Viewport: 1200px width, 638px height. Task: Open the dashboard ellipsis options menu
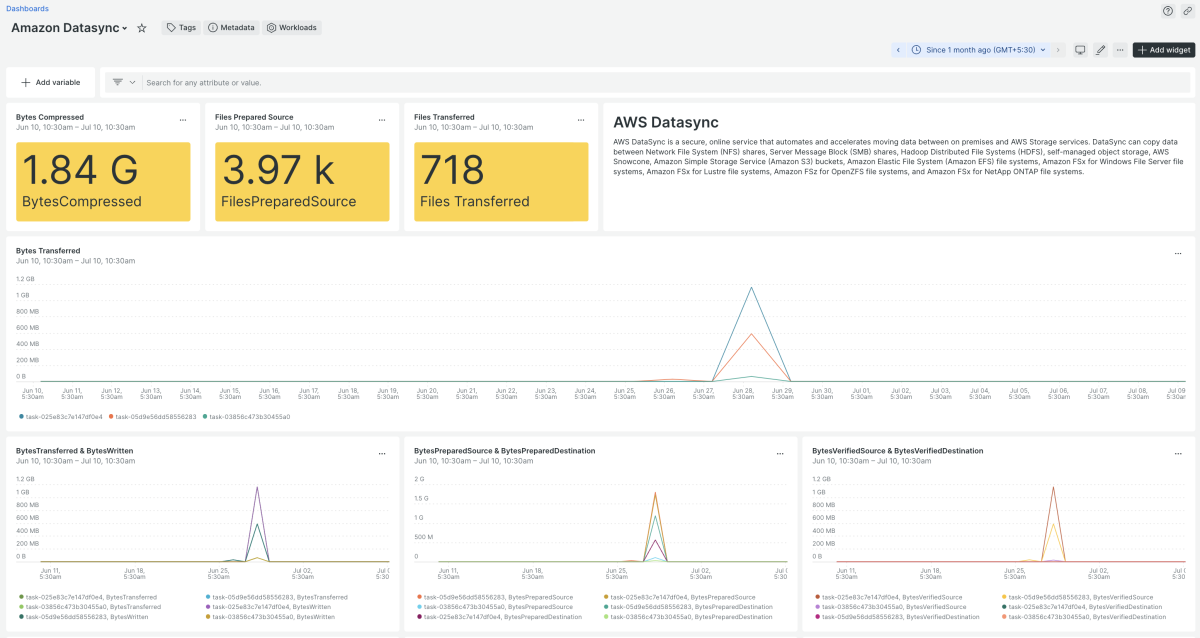pos(1120,49)
